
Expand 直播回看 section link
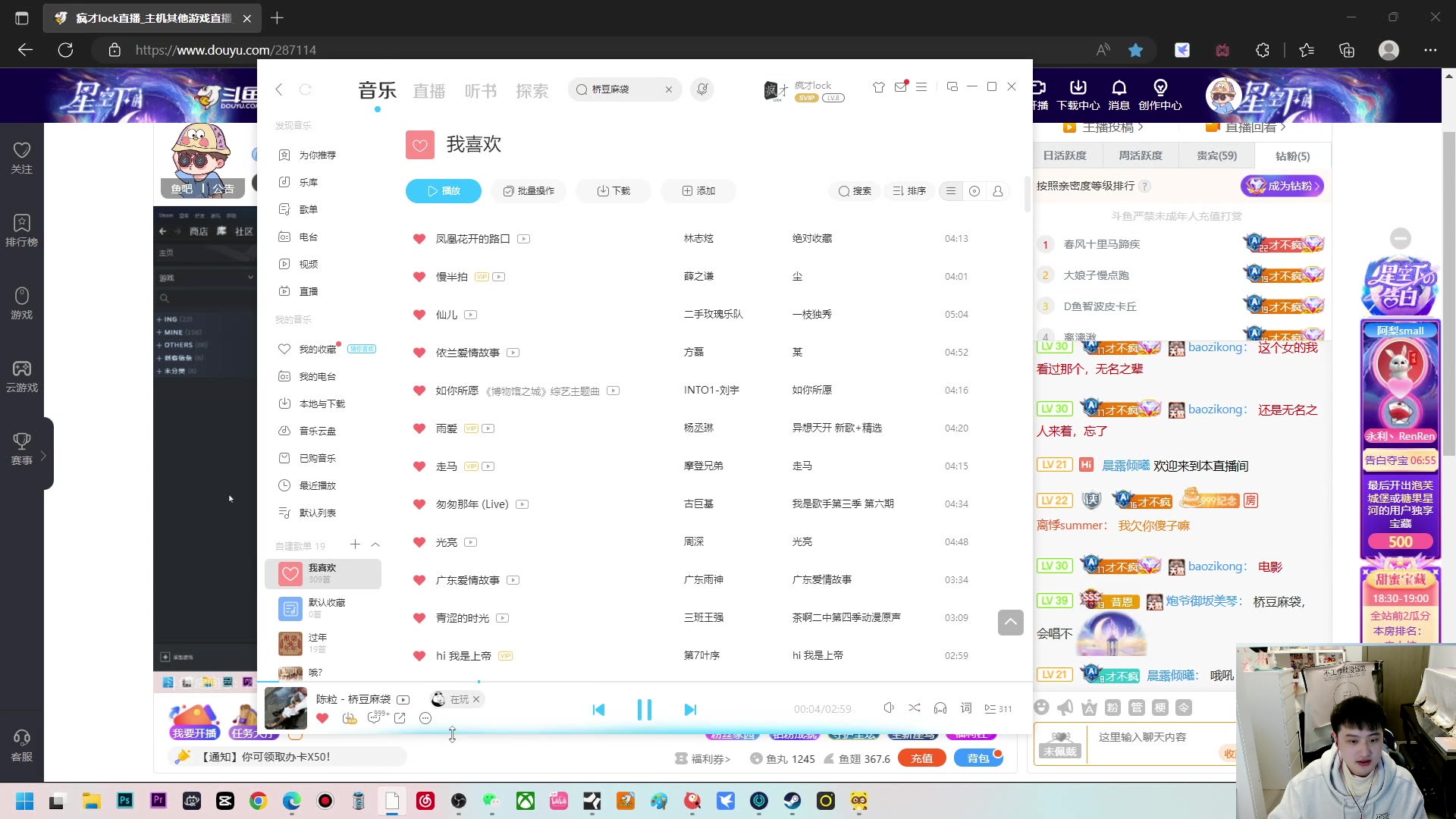pos(1246,127)
